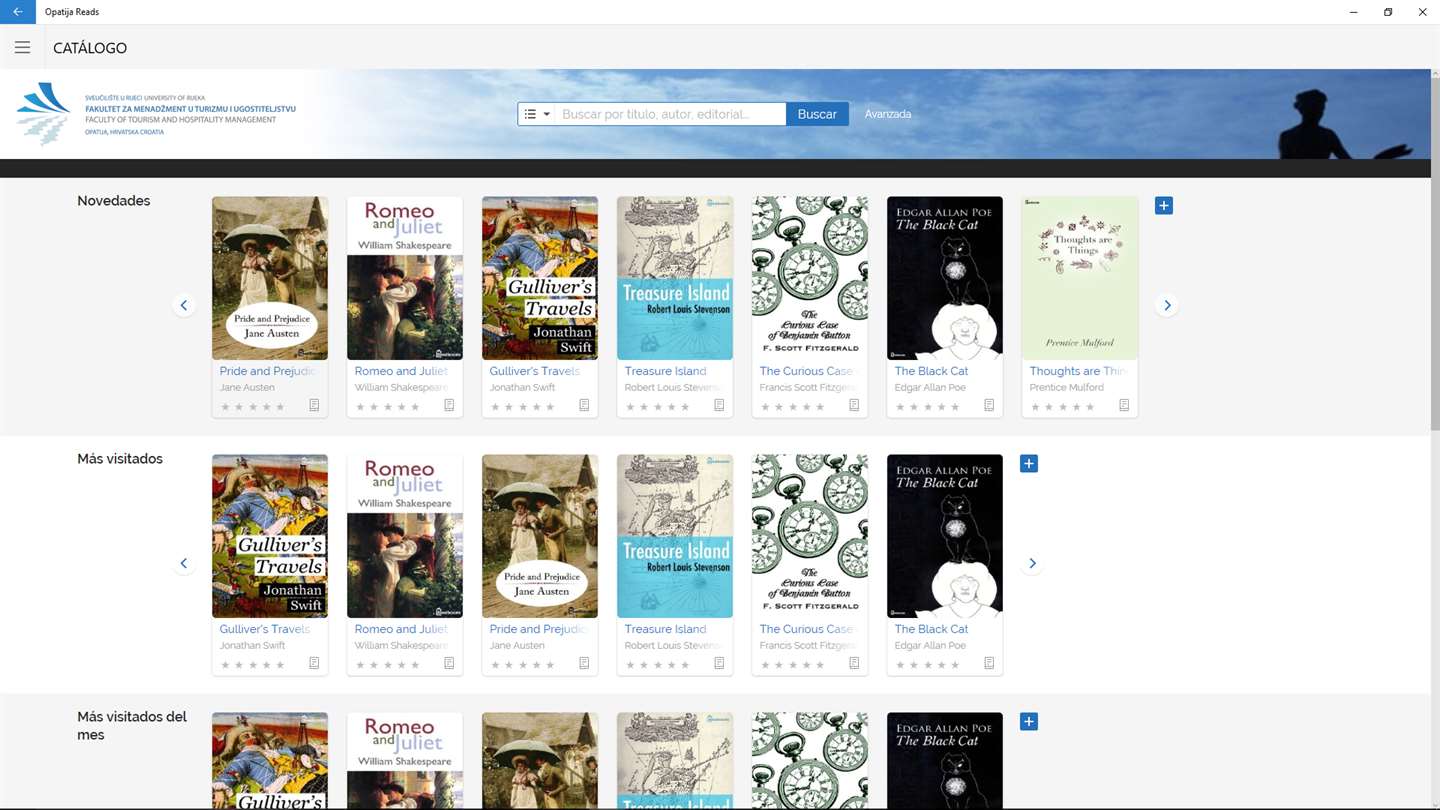Click Romeo and Juliet title link in Novedades
Image resolution: width=1440 pixels, height=810 pixels.
tap(401, 371)
